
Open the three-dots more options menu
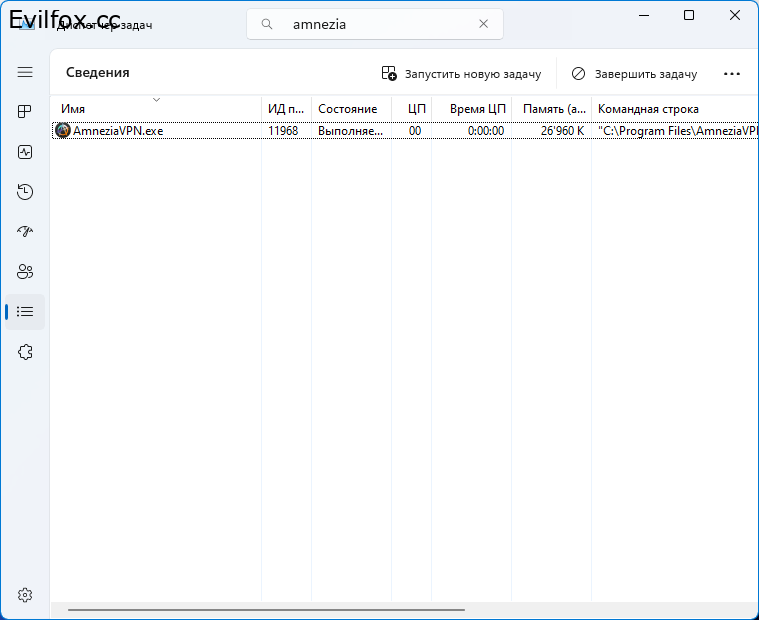[x=731, y=74]
